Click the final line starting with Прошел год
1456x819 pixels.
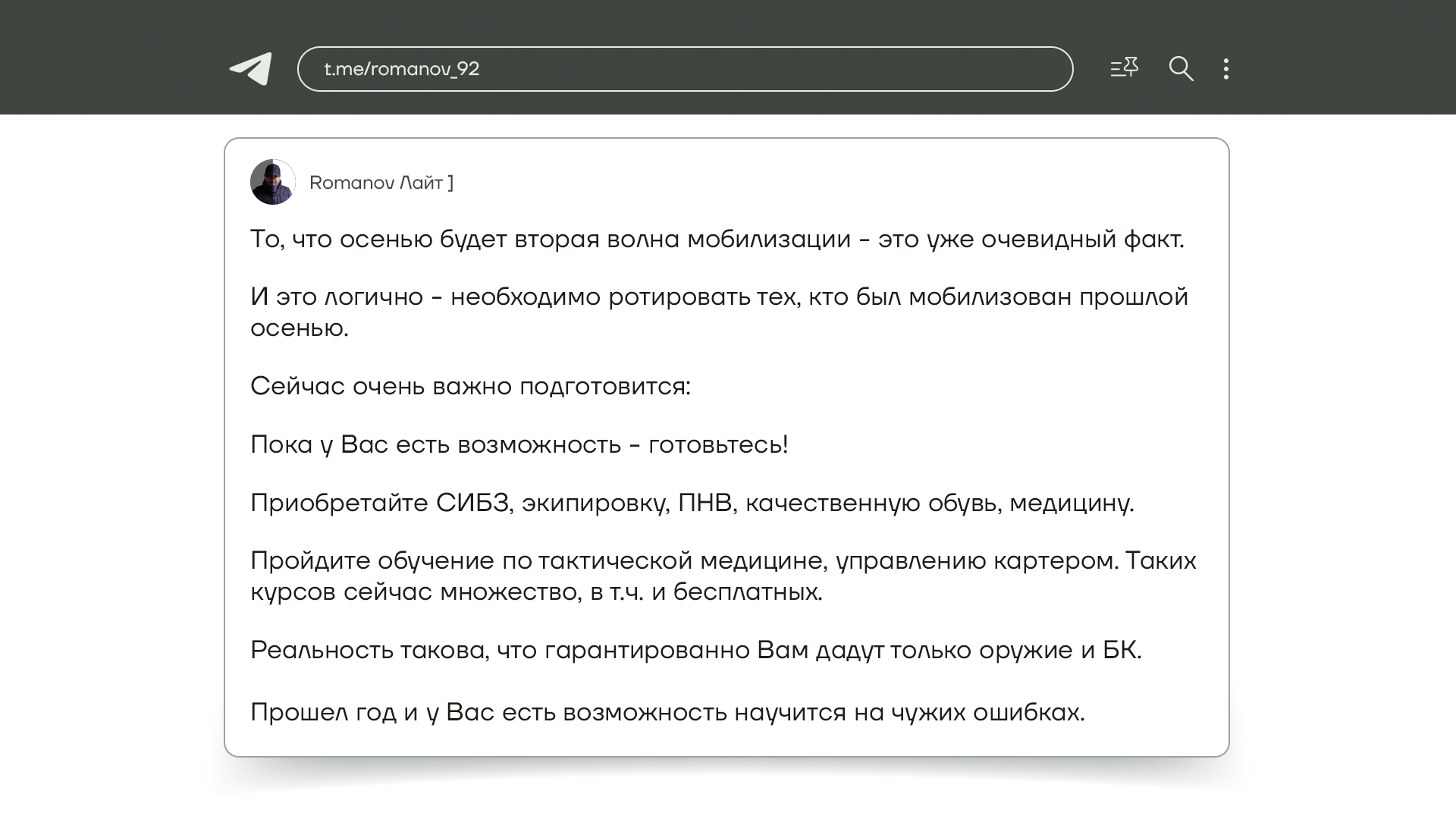(x=667, y=713)
